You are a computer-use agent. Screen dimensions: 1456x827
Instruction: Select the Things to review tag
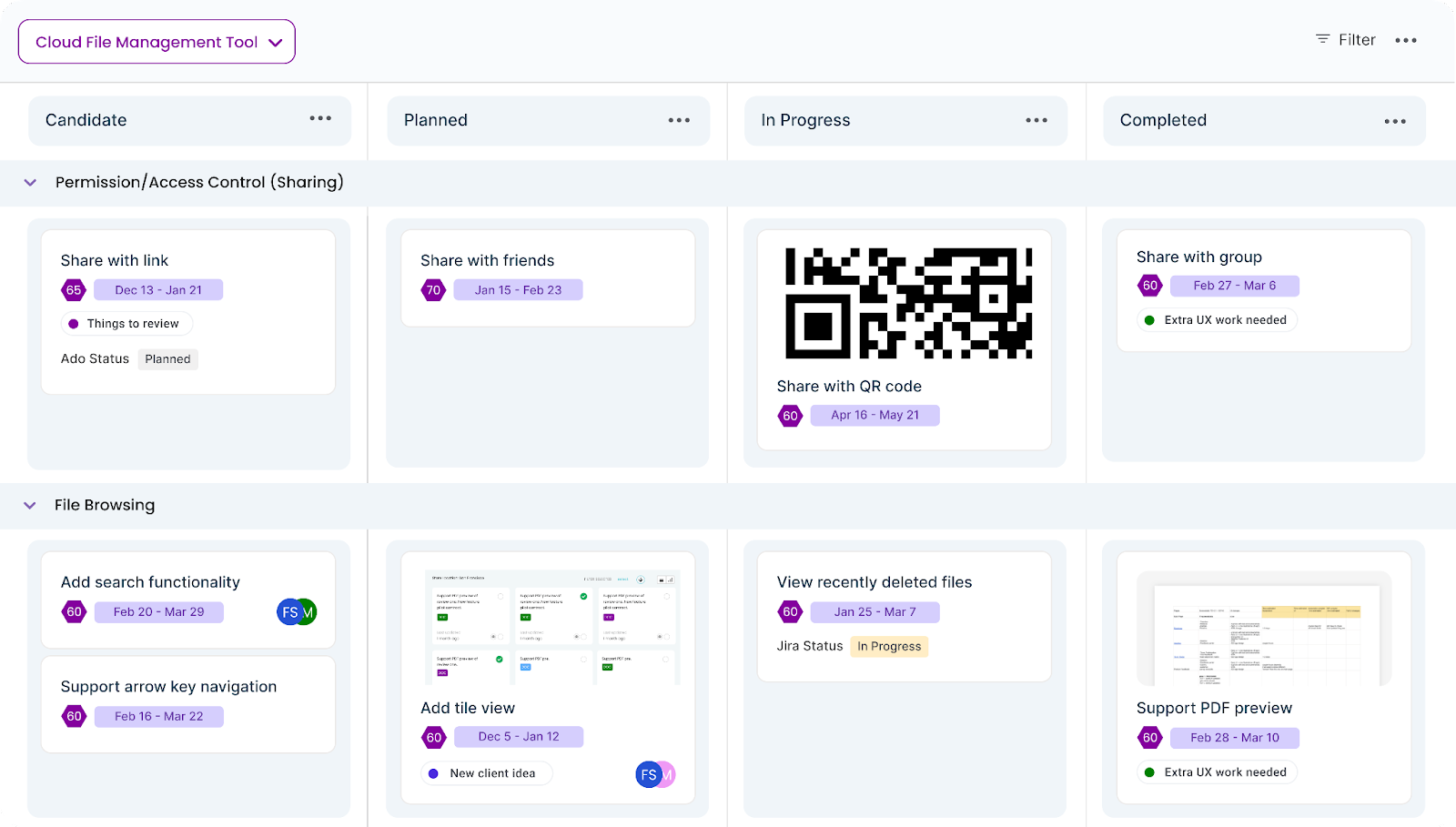126,324
